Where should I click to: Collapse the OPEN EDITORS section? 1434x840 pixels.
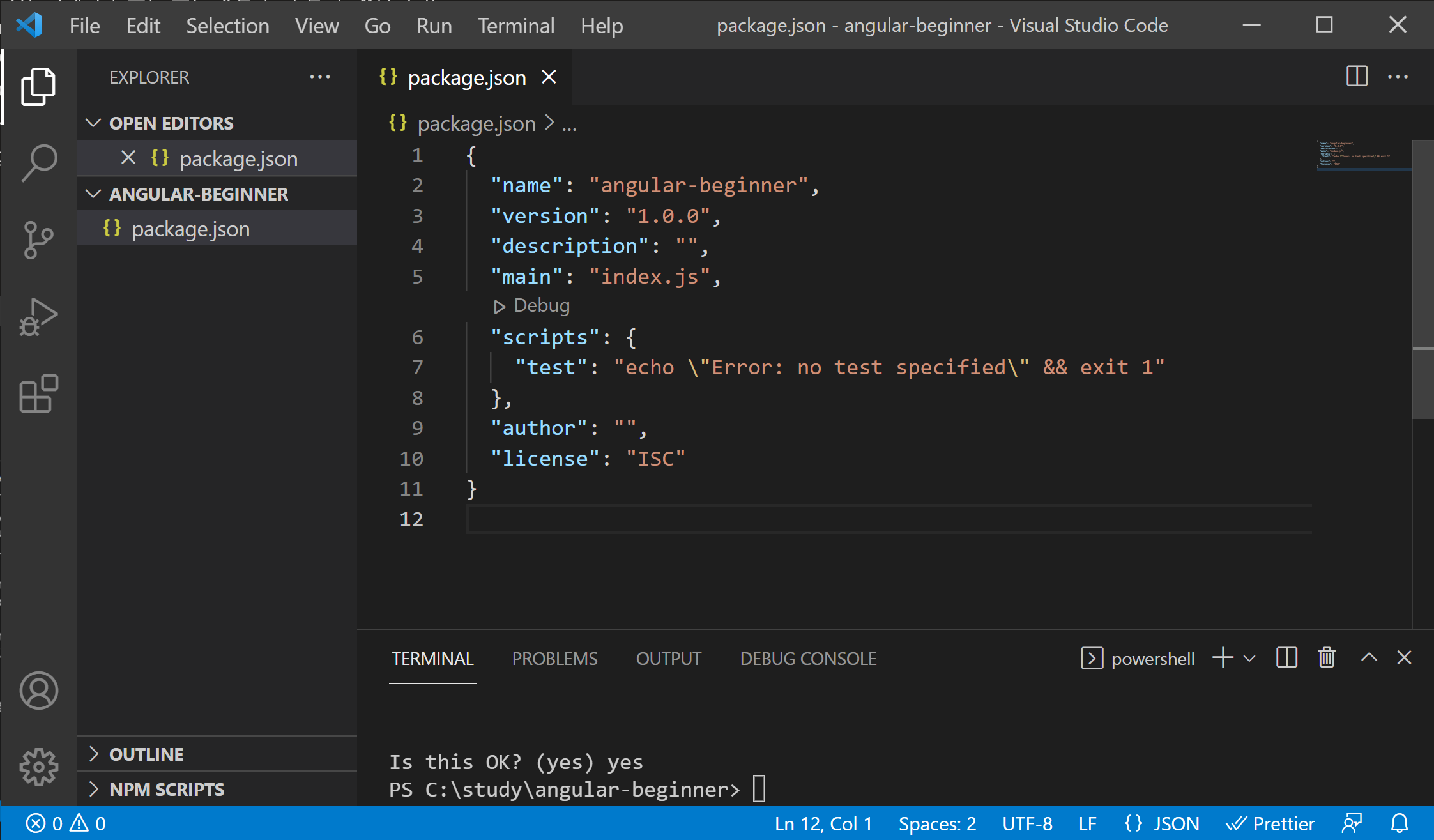[x=94, y=123]
